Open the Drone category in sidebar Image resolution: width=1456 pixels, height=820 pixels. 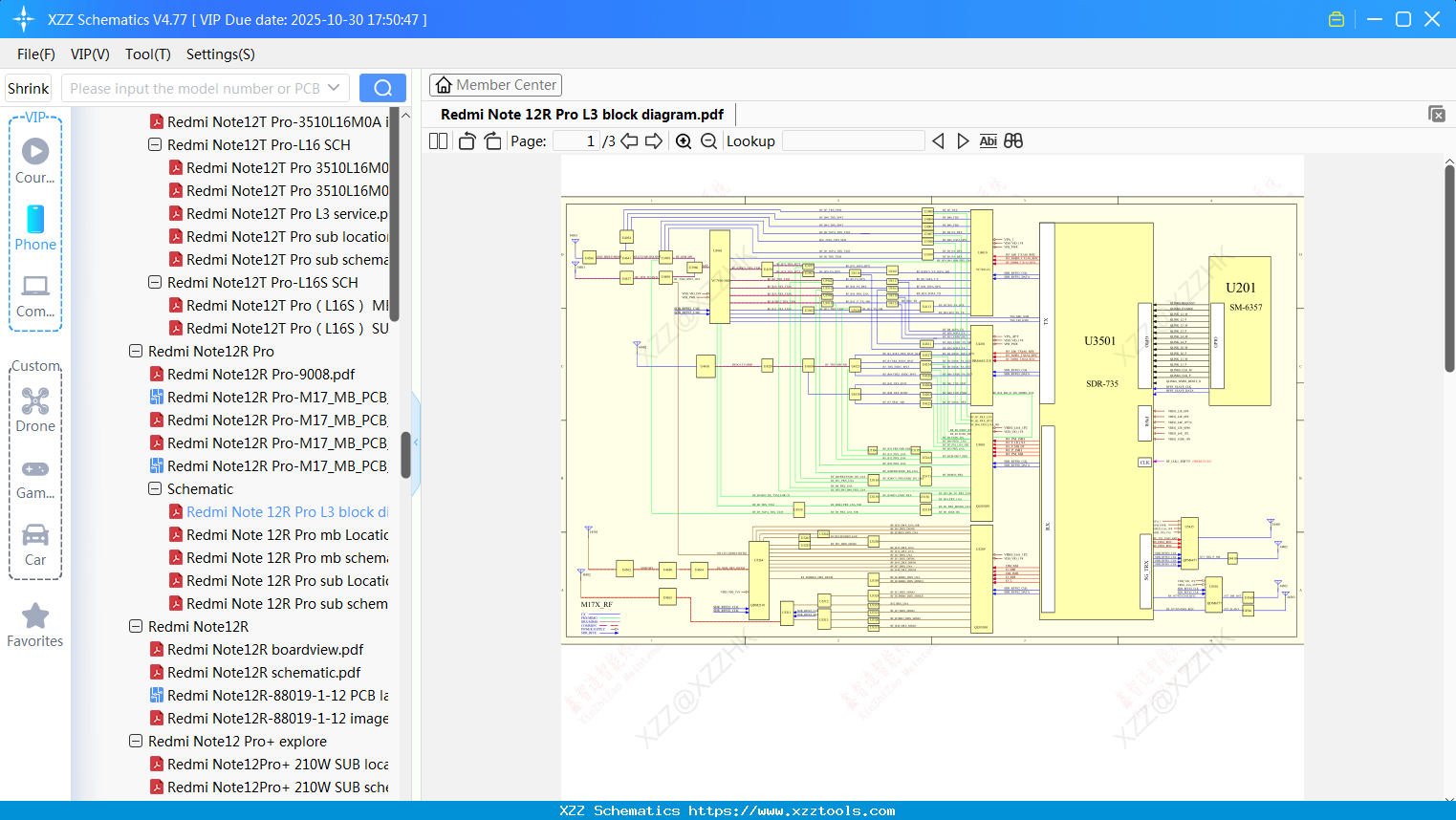pyautogui.click(x=35, y=410)
